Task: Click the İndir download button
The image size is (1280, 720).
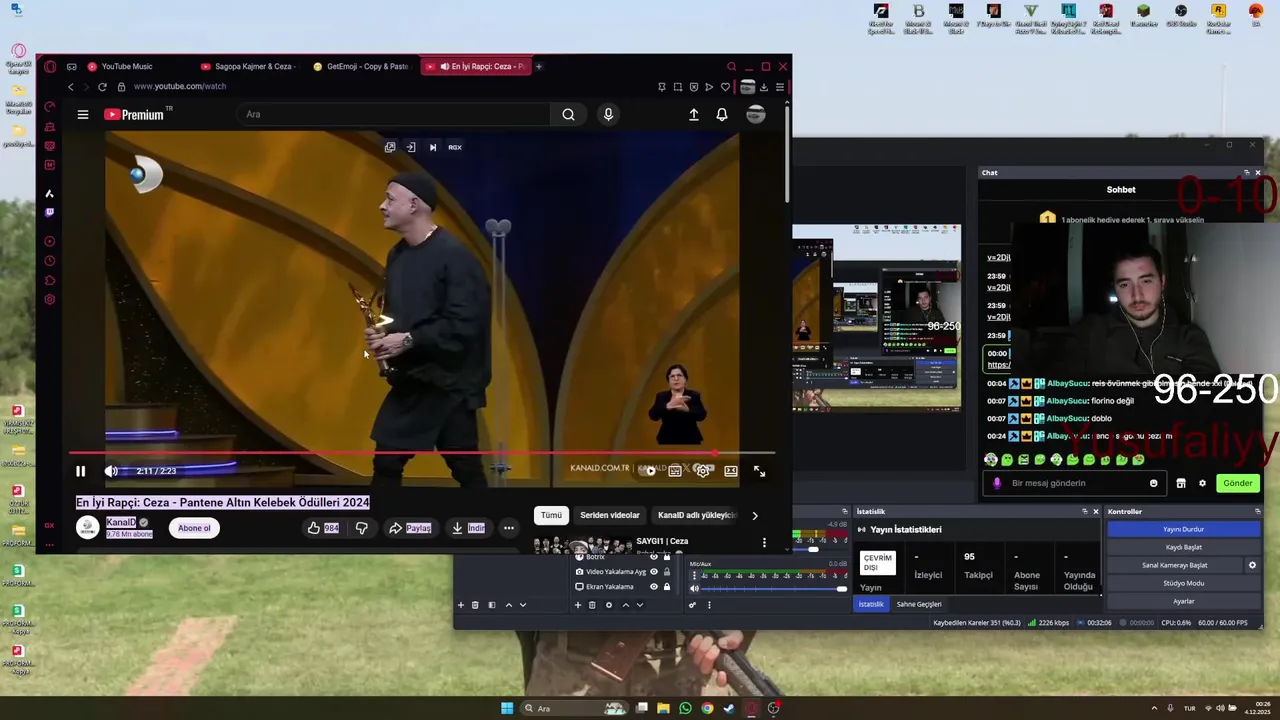Action: pyautogui.click(x=468, y=528)
